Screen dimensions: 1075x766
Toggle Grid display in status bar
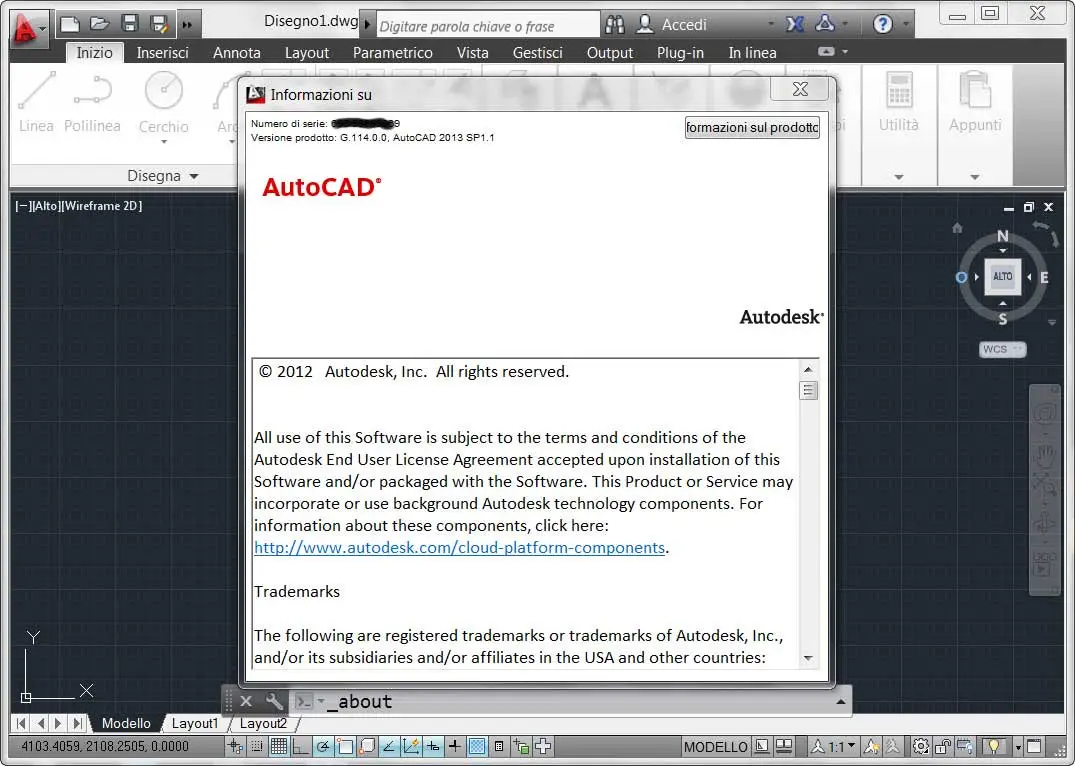pos(278,747)
